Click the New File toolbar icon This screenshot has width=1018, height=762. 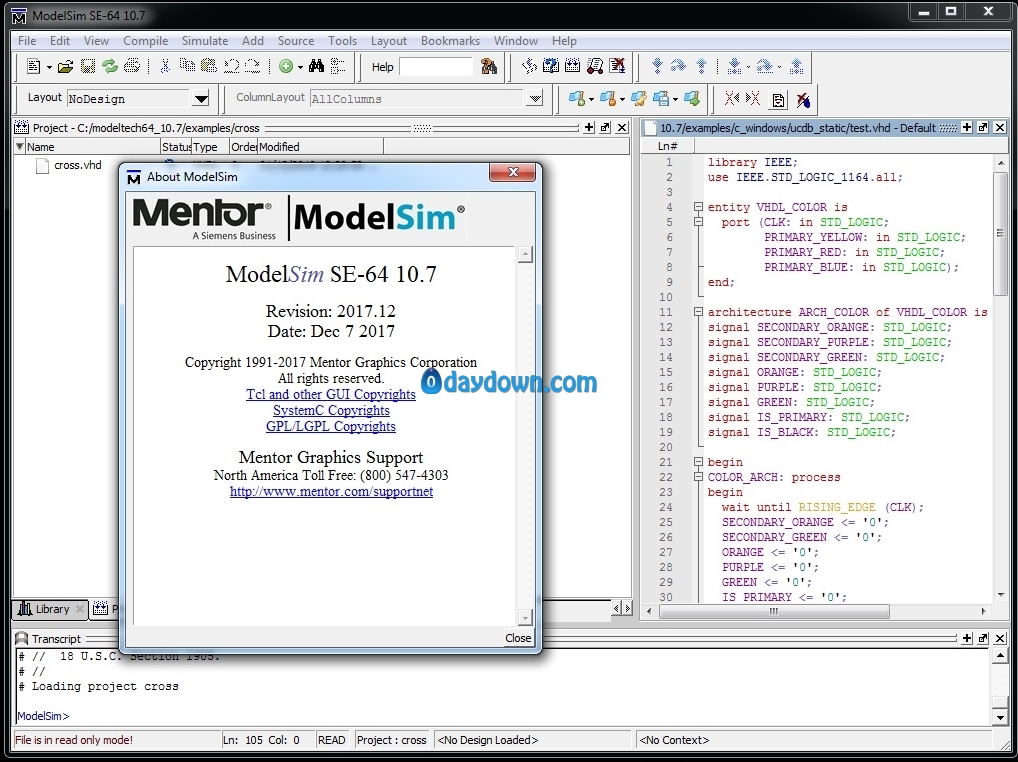(x=33, y=66)
